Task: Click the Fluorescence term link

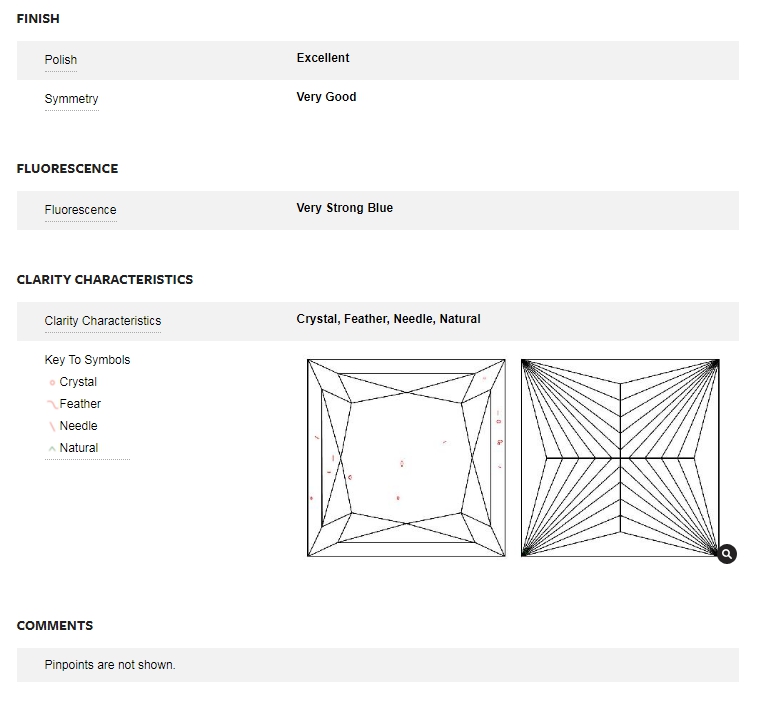Action: [80, 210]
